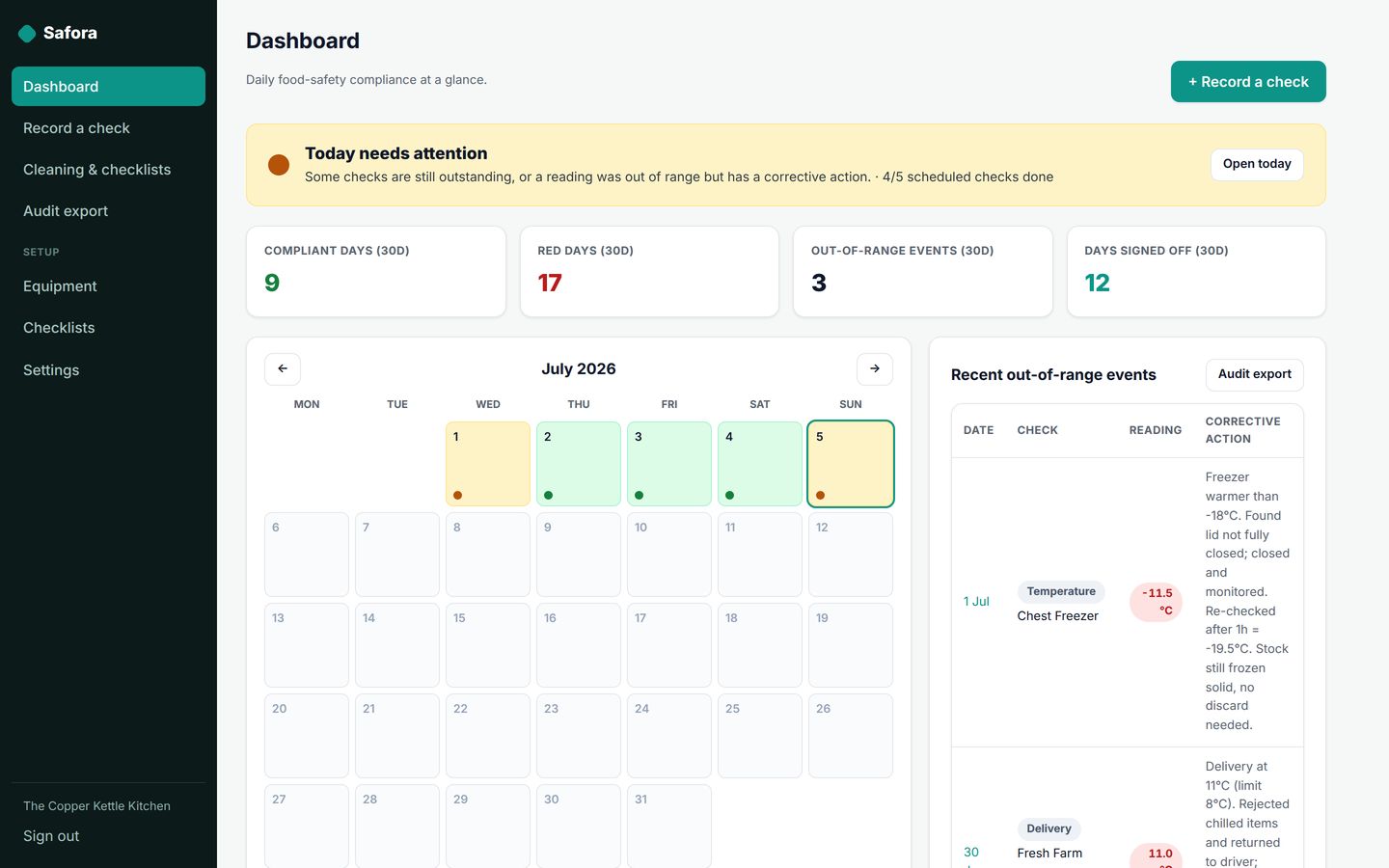Viewport: 1389px width, 868px height.
Task: Click the Today needs attention heading
Action: click(x=395, y=153)
